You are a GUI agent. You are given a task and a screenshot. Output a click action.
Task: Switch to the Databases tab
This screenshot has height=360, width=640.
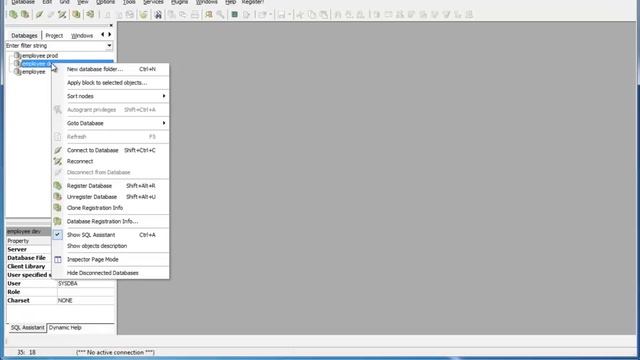(24, 36)
